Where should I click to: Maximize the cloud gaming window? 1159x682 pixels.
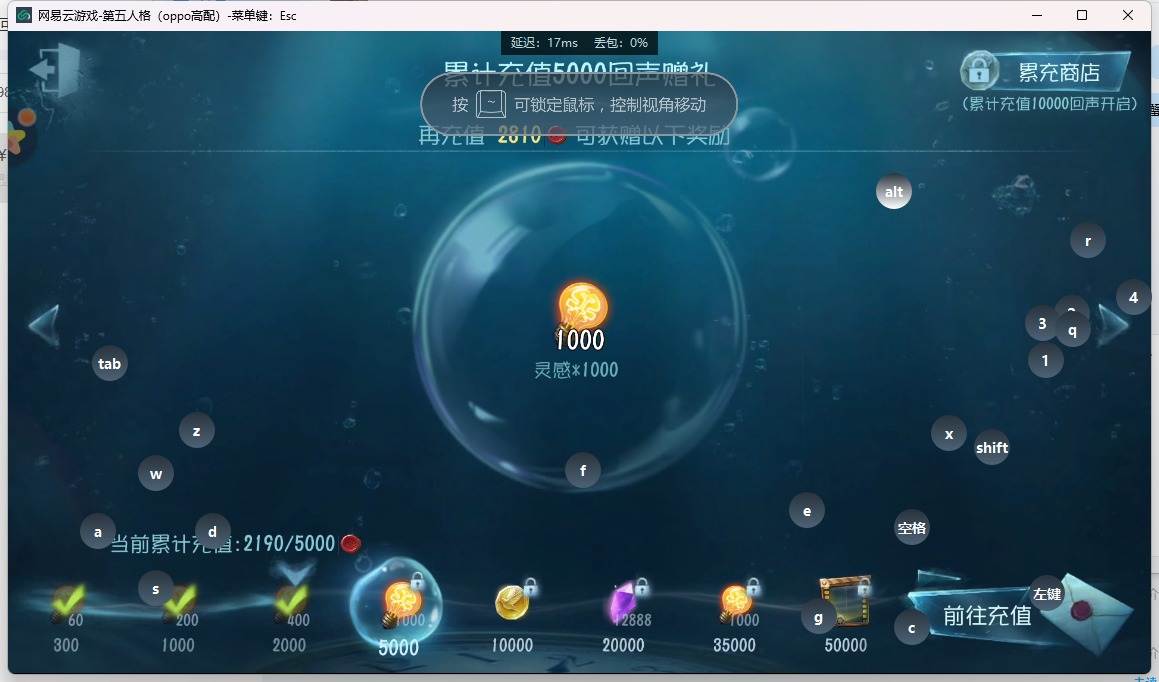point(1082,15)
